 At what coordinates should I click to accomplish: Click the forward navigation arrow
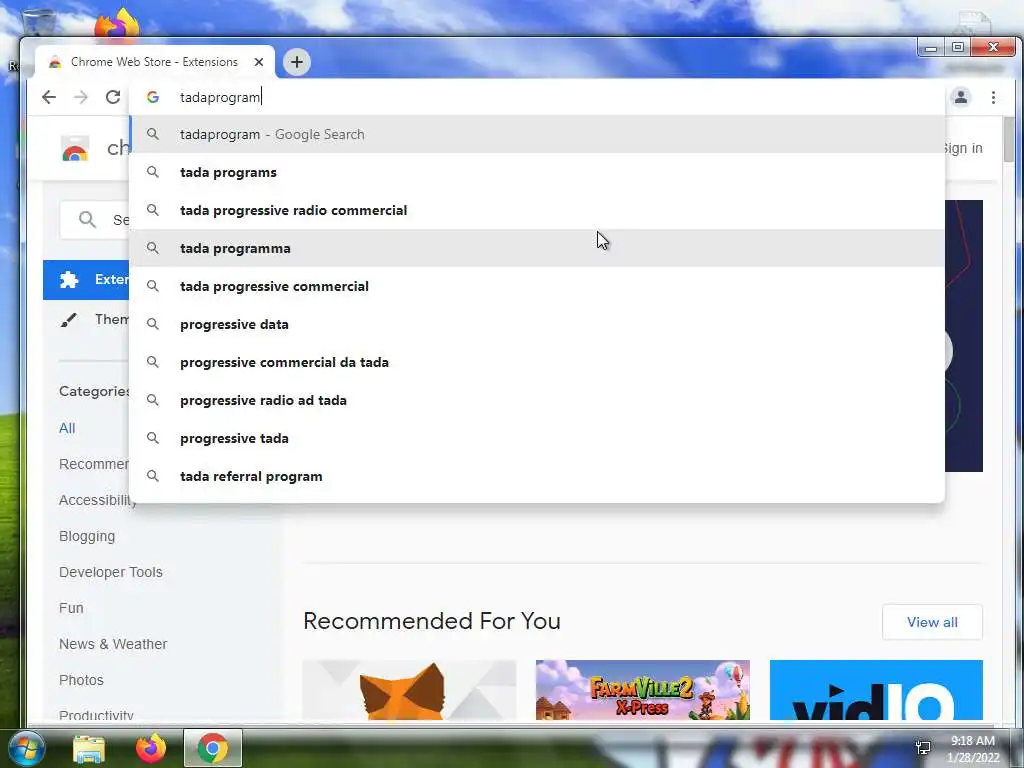[x=80, y=97]
